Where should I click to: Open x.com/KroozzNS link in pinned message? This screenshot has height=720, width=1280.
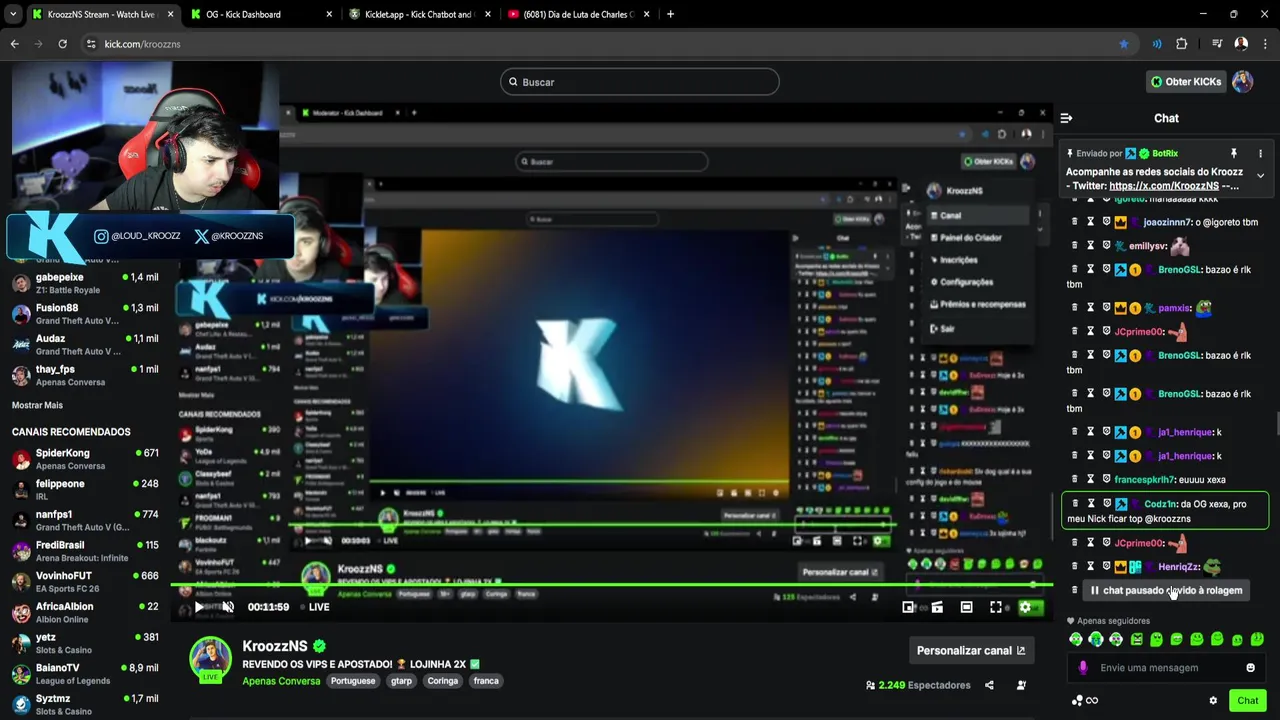[x=1163, y=186]
